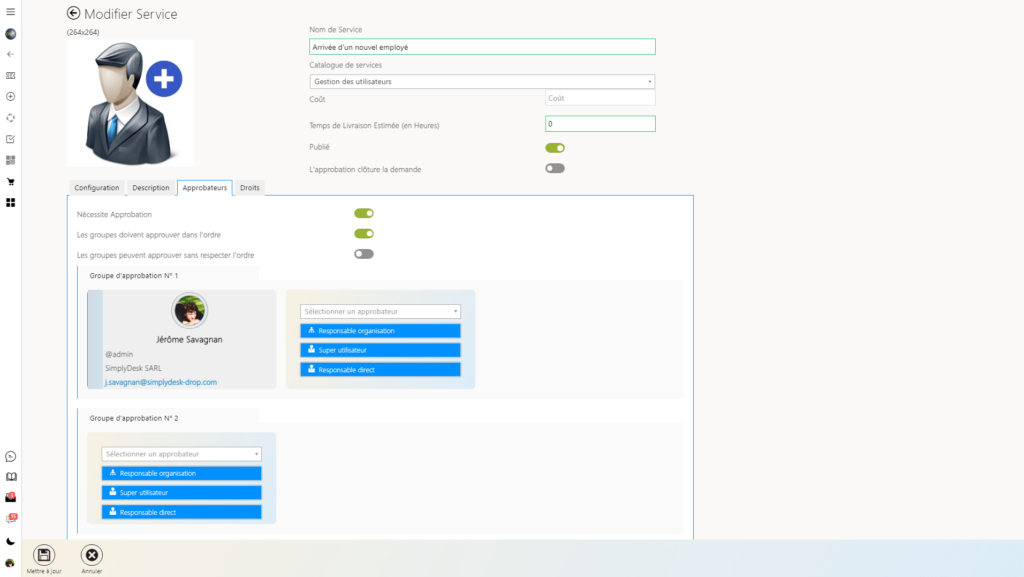Switch to the Droits tab
This screenshot has width=1024, height=577.
[248, 187]
